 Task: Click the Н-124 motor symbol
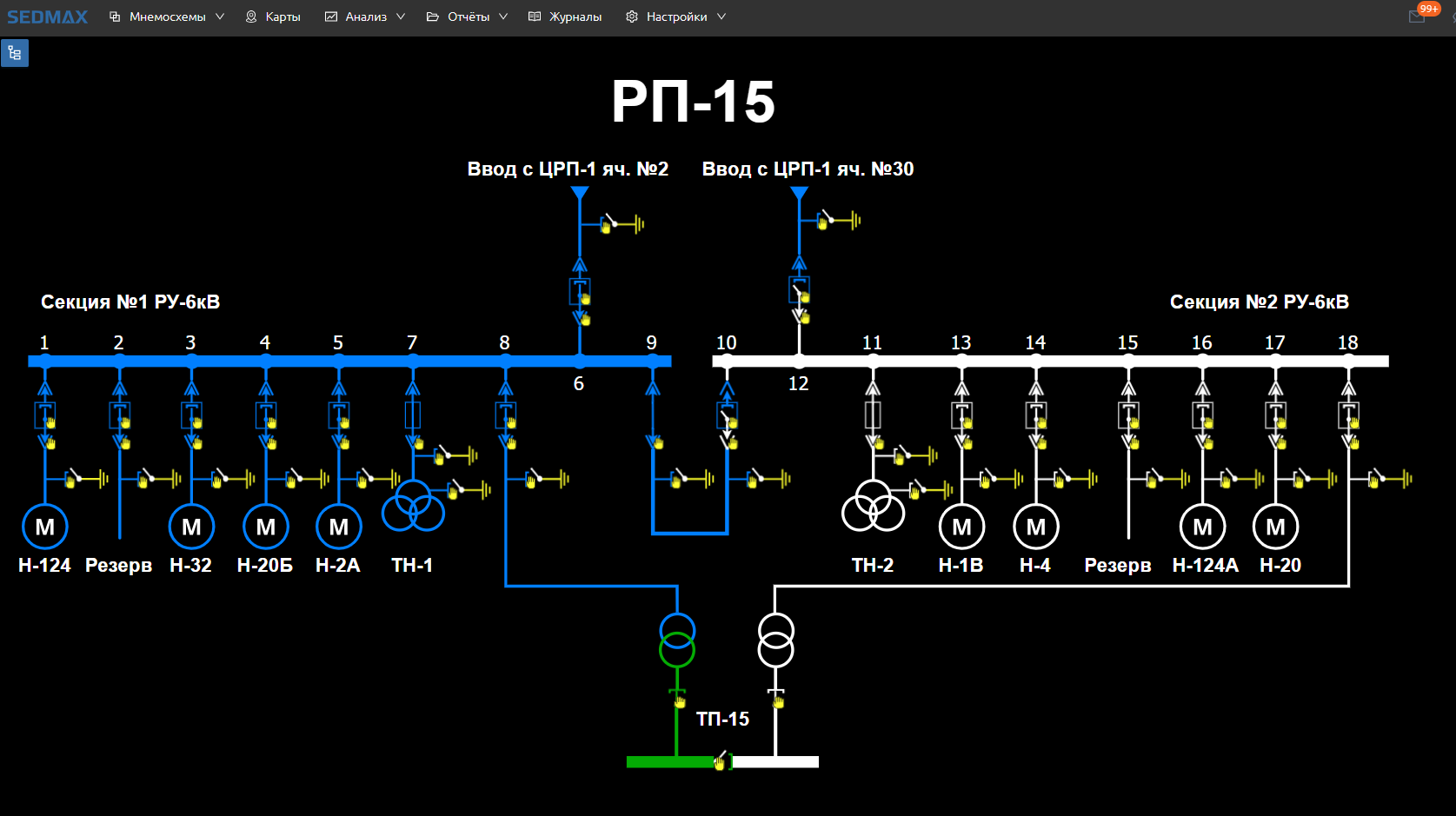[x=44, y=527]
